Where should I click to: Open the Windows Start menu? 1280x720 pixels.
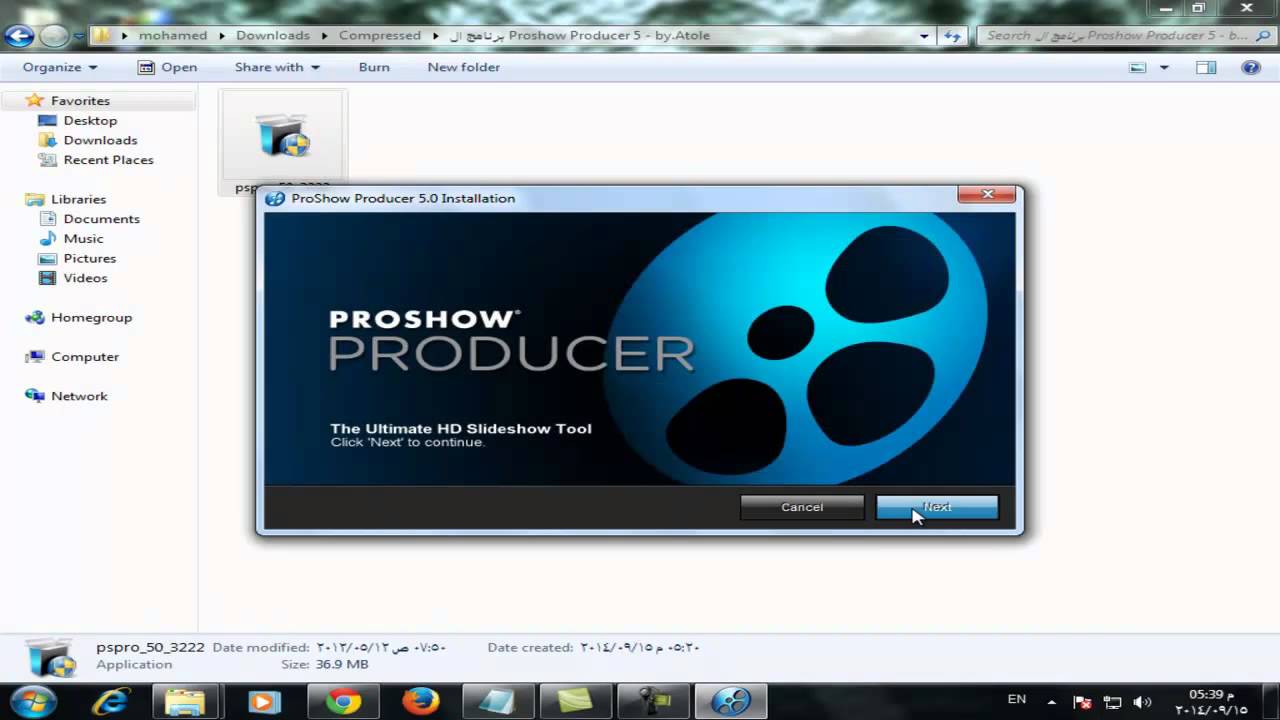[x=33, y=701]
